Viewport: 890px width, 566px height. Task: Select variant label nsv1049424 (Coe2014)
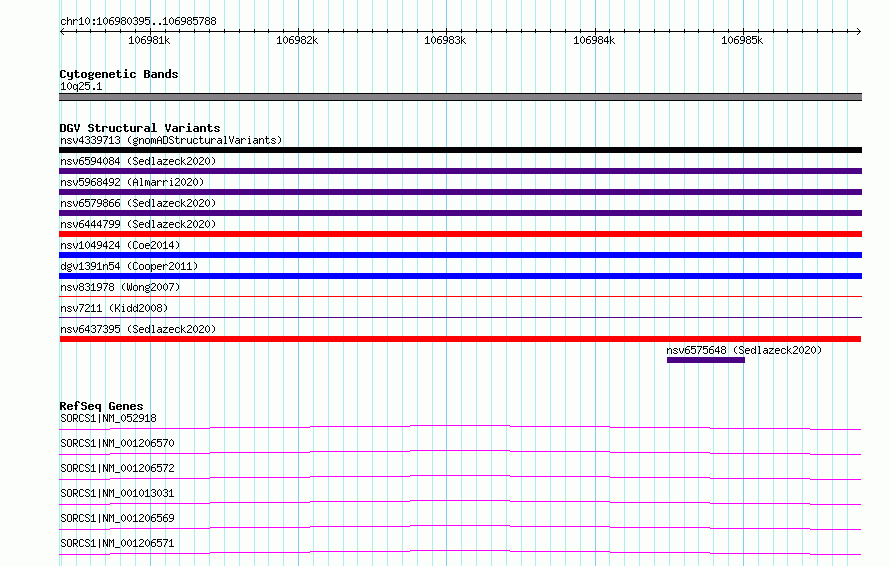coord(120,245)
